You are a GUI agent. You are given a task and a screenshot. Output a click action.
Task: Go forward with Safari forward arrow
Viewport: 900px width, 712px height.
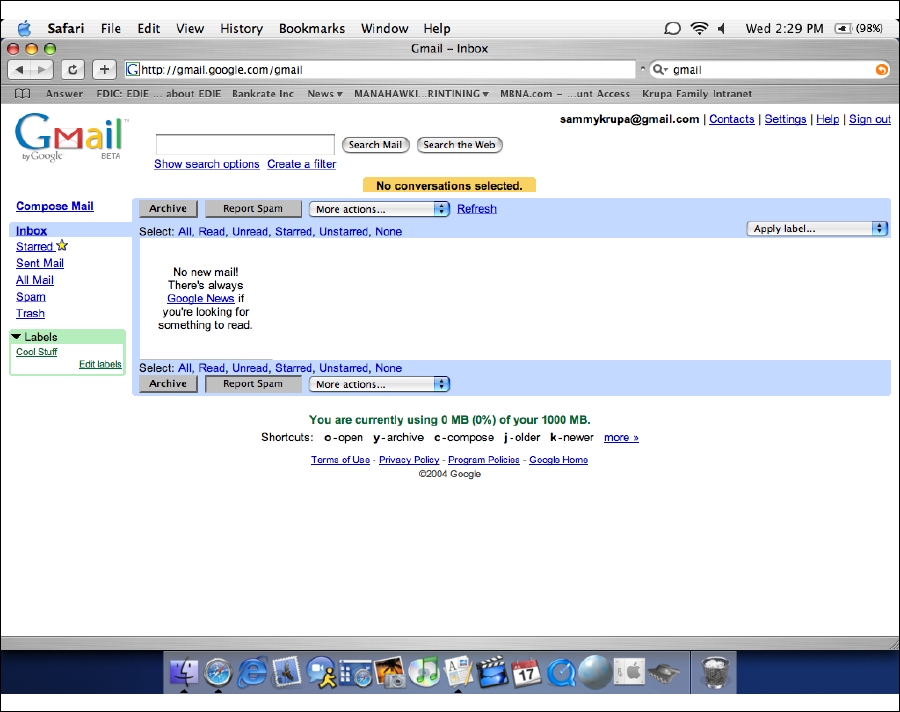(41, 69)
